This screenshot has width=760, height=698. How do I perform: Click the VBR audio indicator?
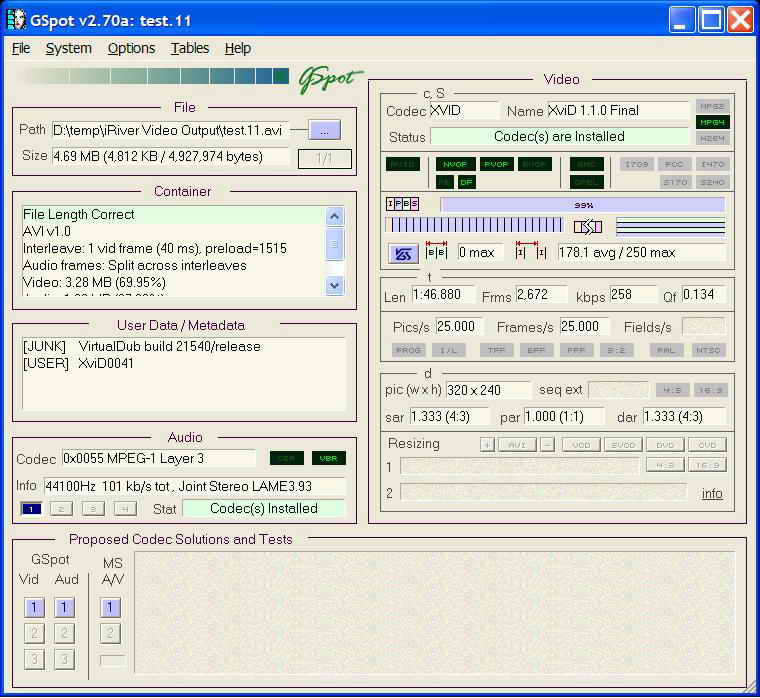[328, 458]
